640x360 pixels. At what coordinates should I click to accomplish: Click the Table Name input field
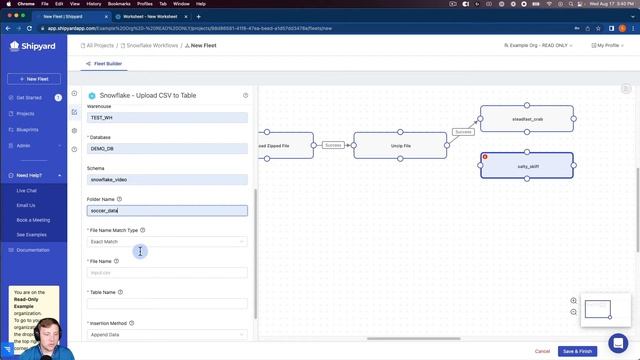[x=167, y=304]
